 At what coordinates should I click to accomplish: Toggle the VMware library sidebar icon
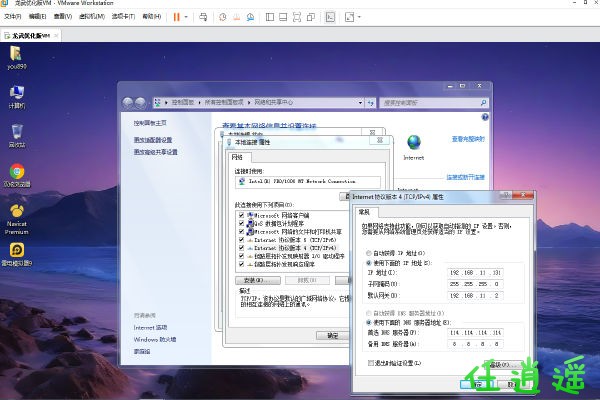(270, 17)
